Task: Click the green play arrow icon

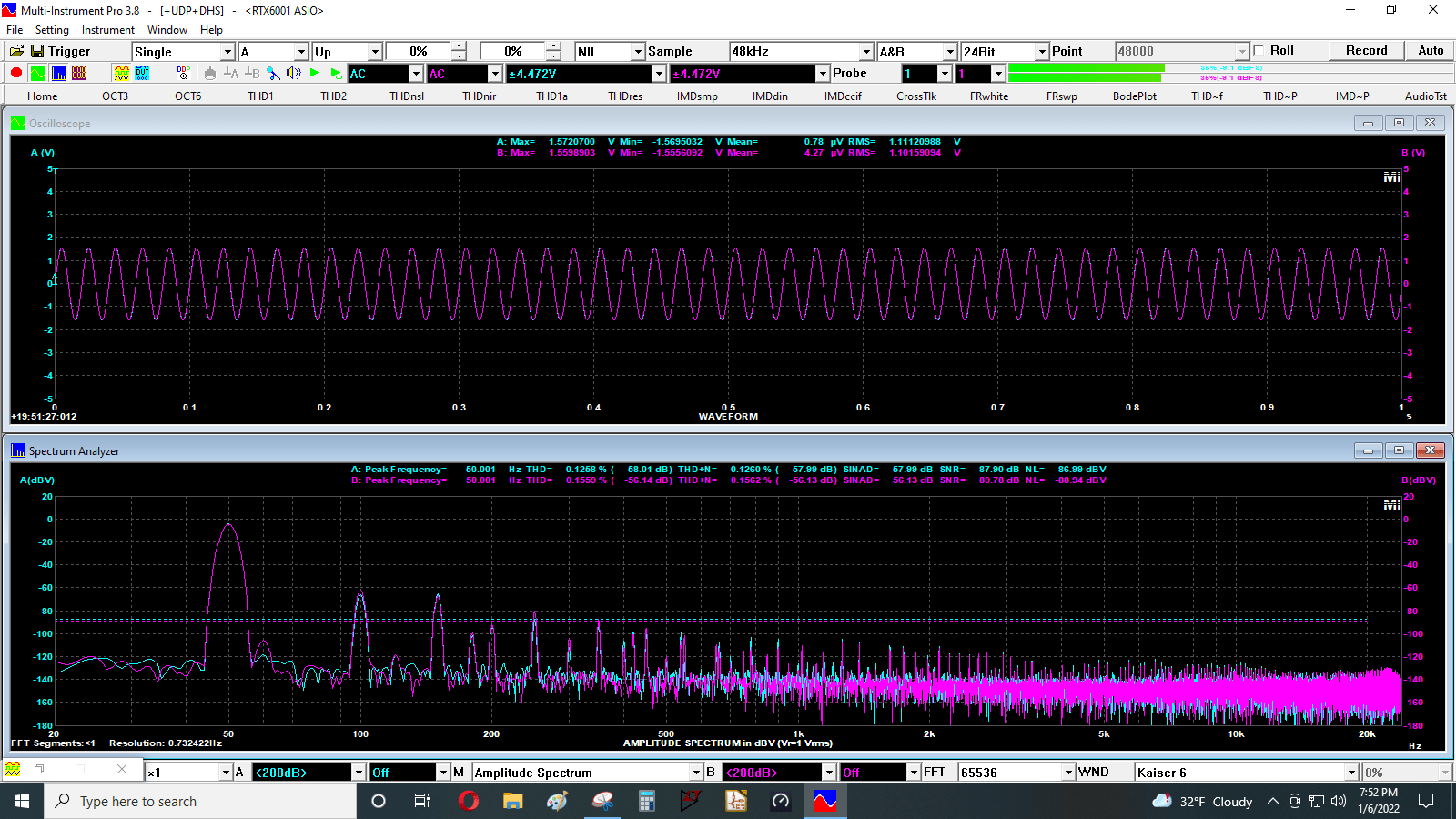Action: click(x=315, y=73)
